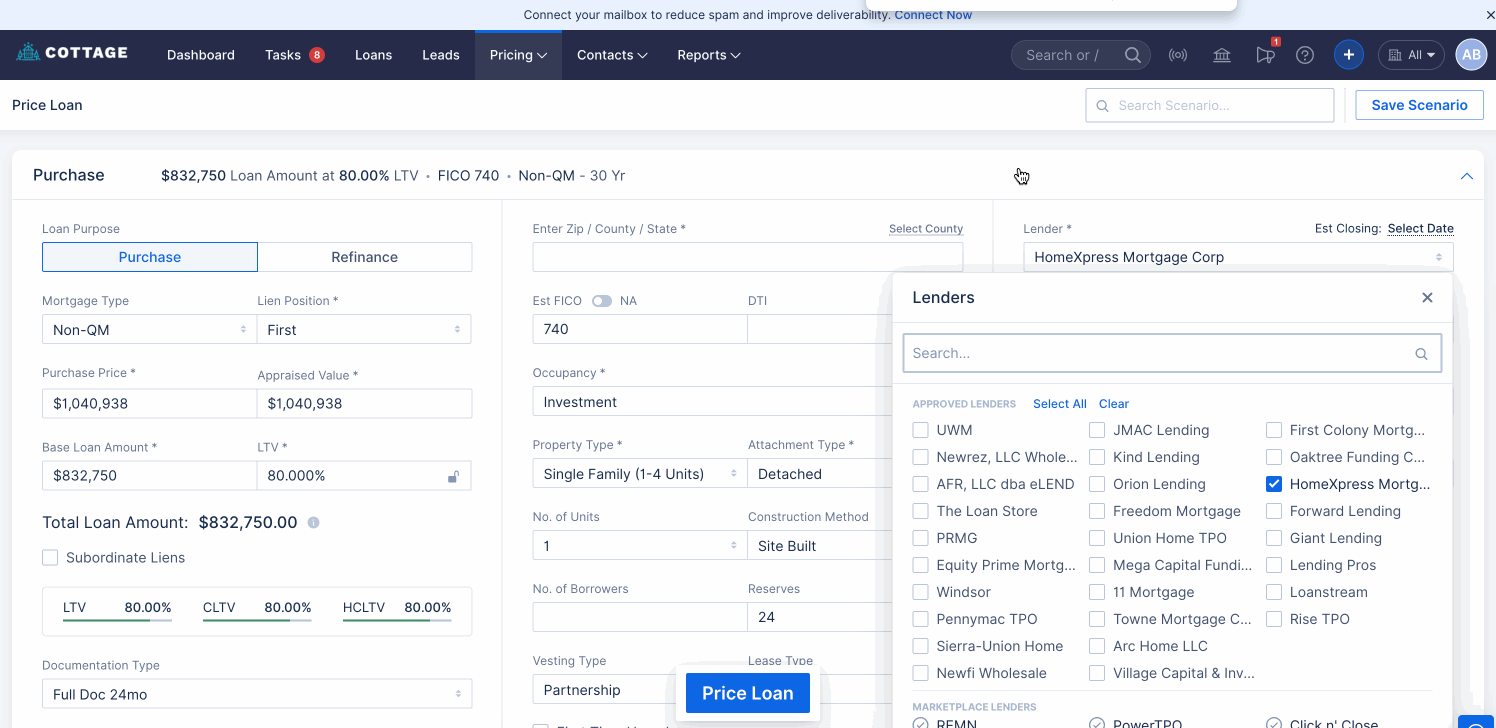
Task: Click the Price Loan button
Action: coord(748,693)
